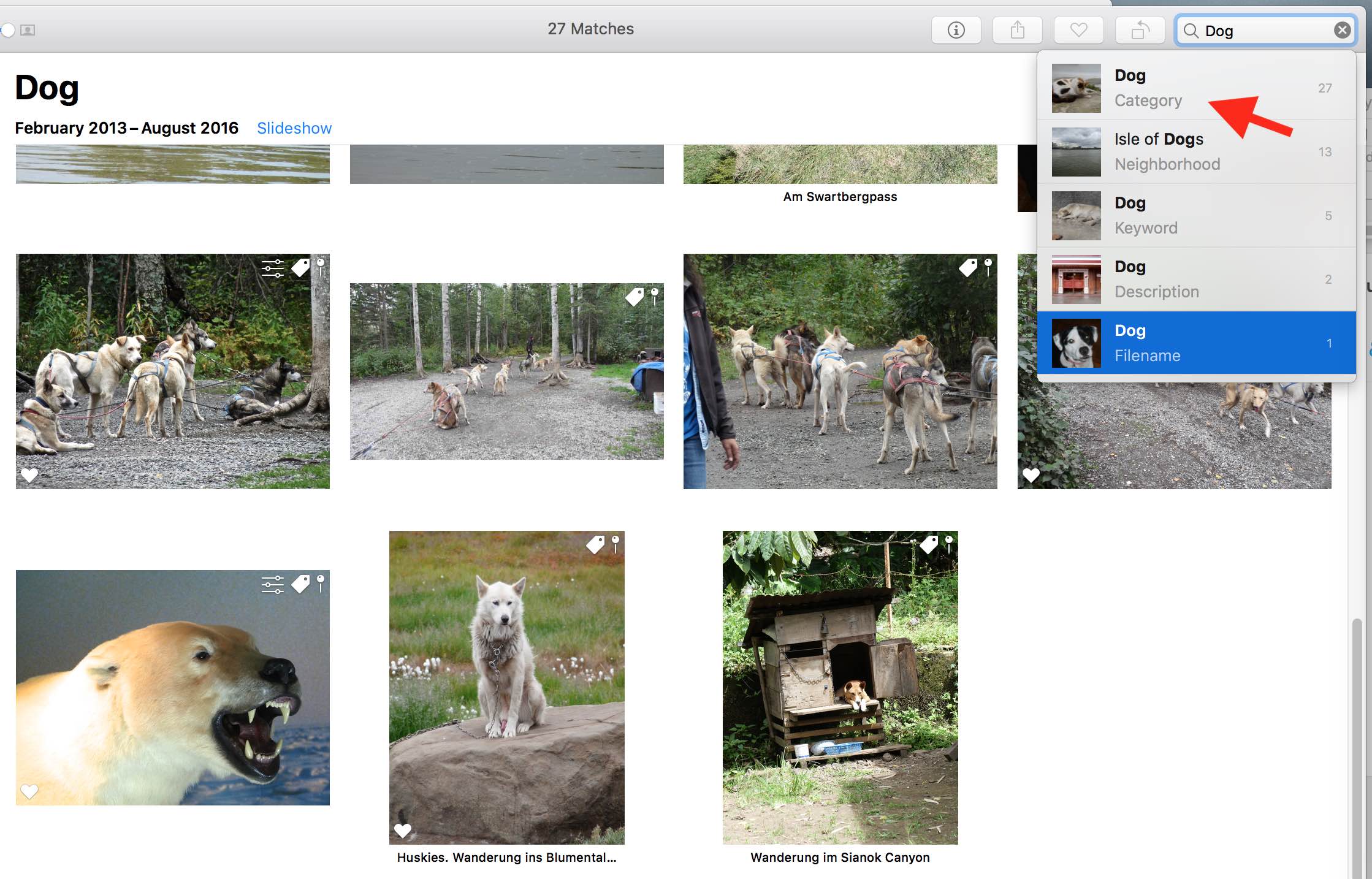Select Dog Keyword search suggestion
1372x879 pixels.
click(1195, 215)
